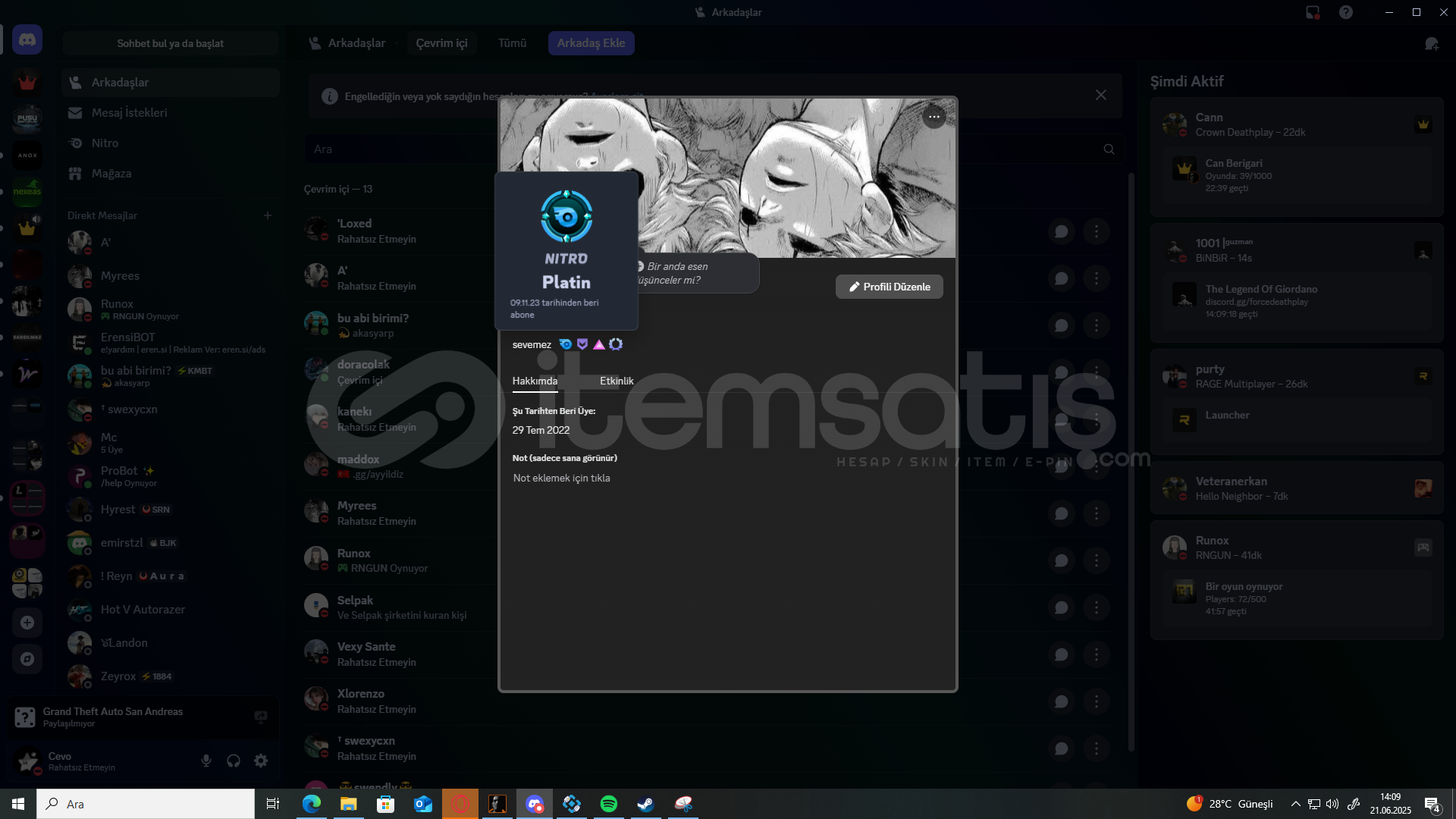
Task: Click the Nitro Platin profile avatar card
Action: [x=566, y=251]
